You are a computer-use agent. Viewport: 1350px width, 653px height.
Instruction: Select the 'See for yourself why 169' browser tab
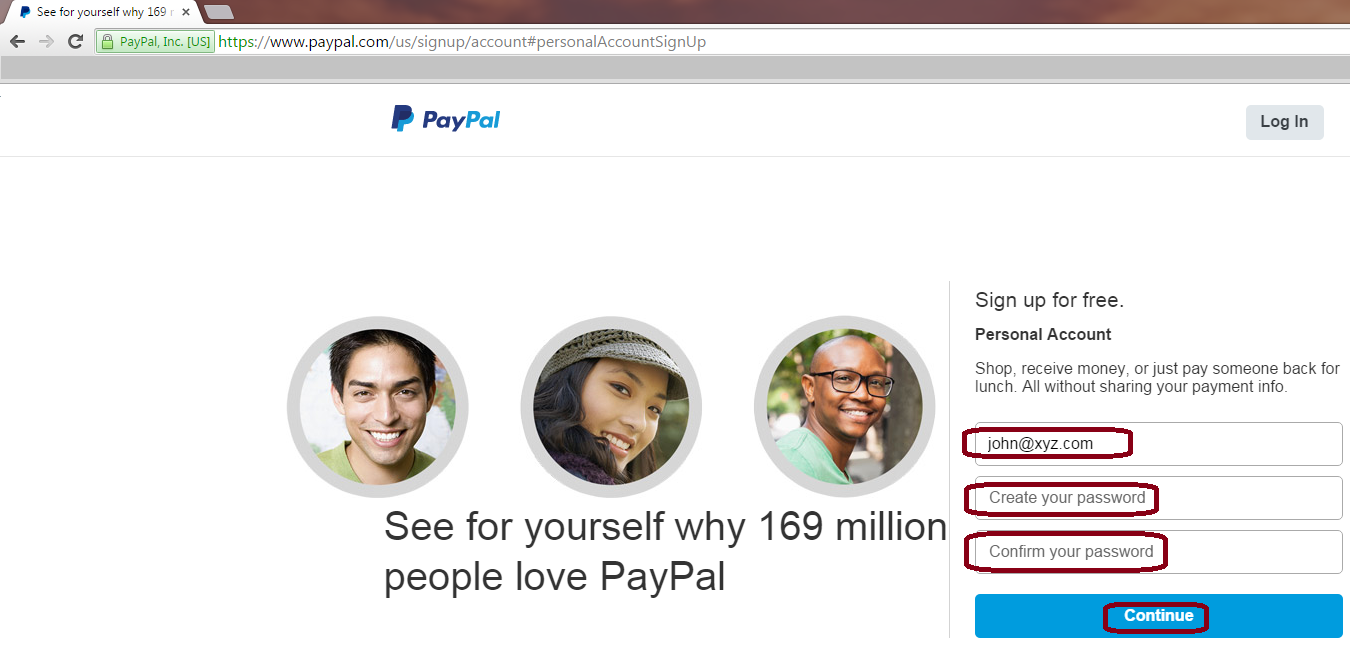point(100,12)
